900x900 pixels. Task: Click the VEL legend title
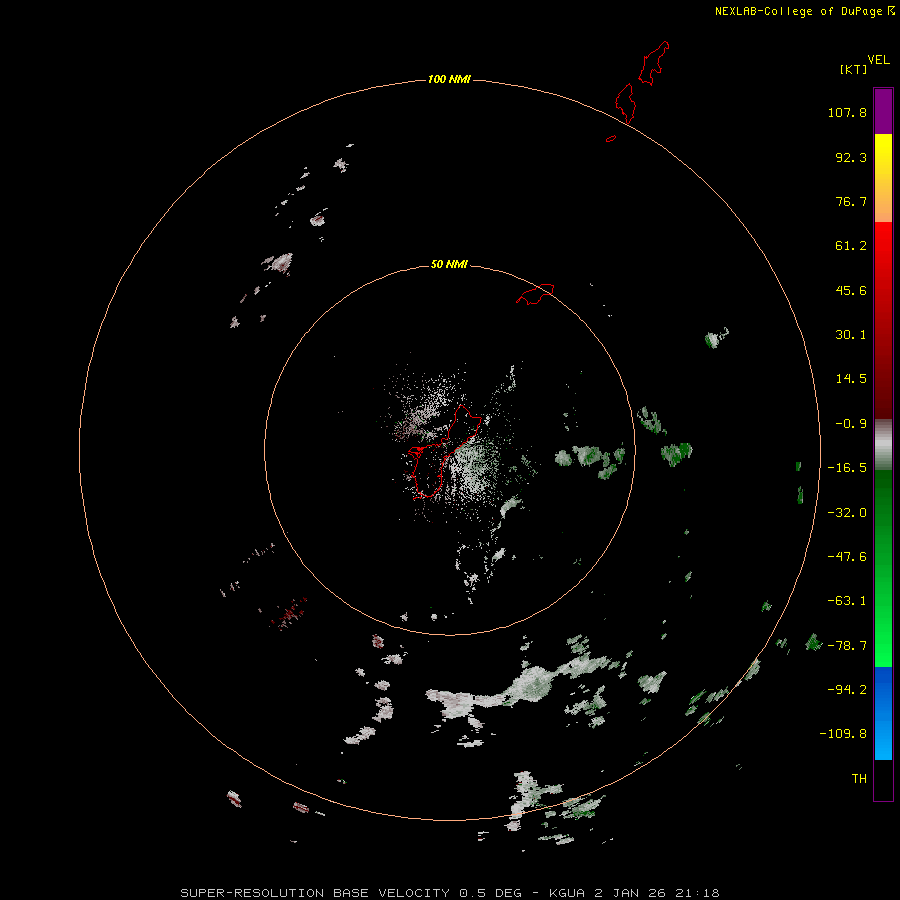[878, 60]
